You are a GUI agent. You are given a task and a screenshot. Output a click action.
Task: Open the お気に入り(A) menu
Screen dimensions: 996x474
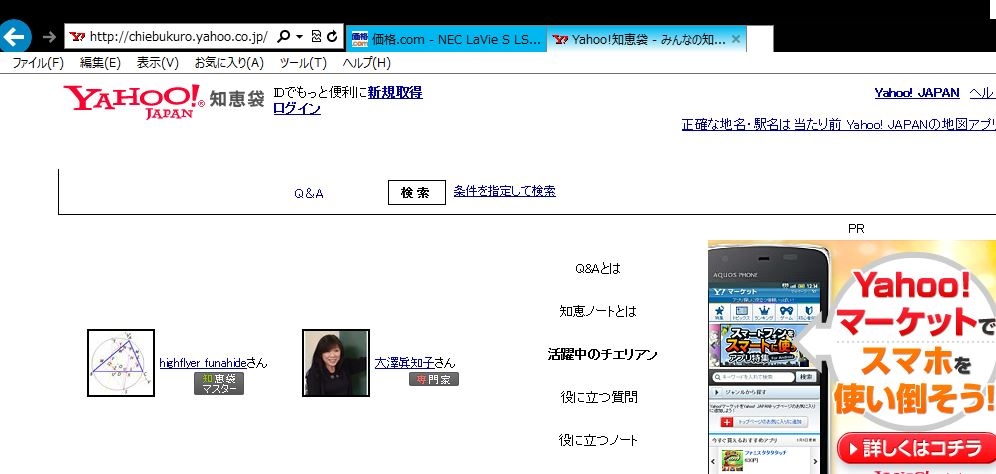pyautogui.click(x=229, y=63)
